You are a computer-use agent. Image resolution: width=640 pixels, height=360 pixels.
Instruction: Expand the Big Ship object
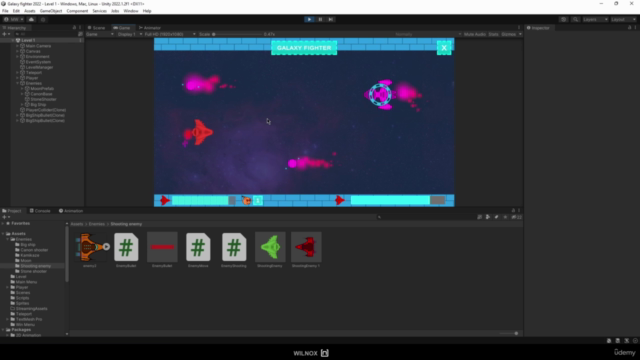click(x=22, y=104)
